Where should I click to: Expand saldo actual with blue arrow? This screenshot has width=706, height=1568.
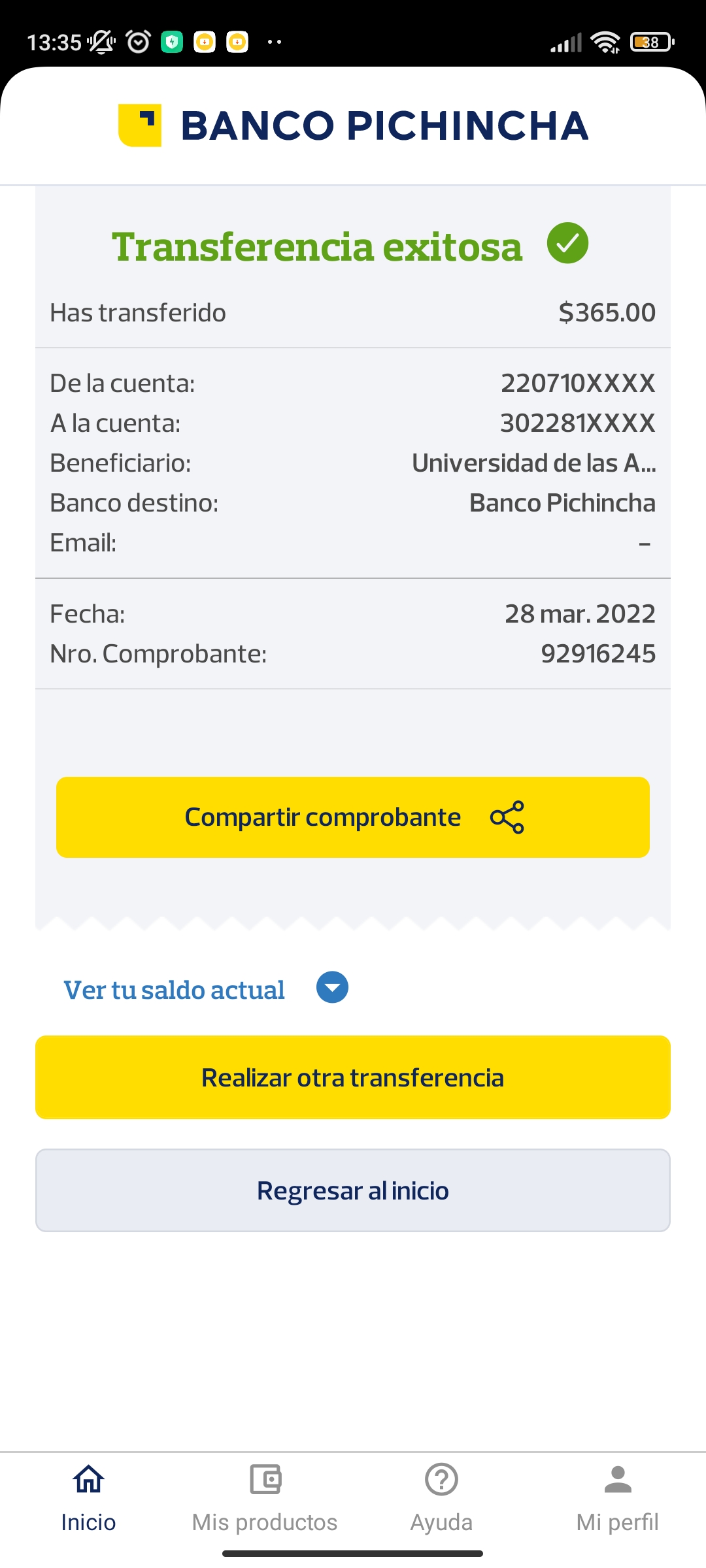[x=332, y=987]
